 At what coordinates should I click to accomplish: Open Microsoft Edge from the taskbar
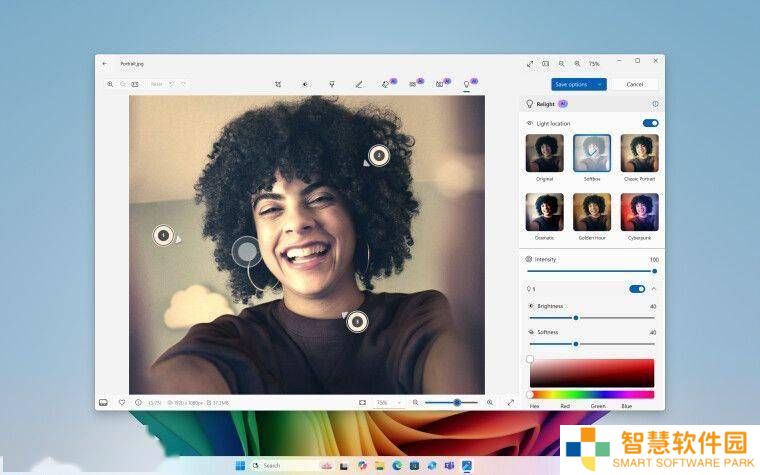coord(397,466)
